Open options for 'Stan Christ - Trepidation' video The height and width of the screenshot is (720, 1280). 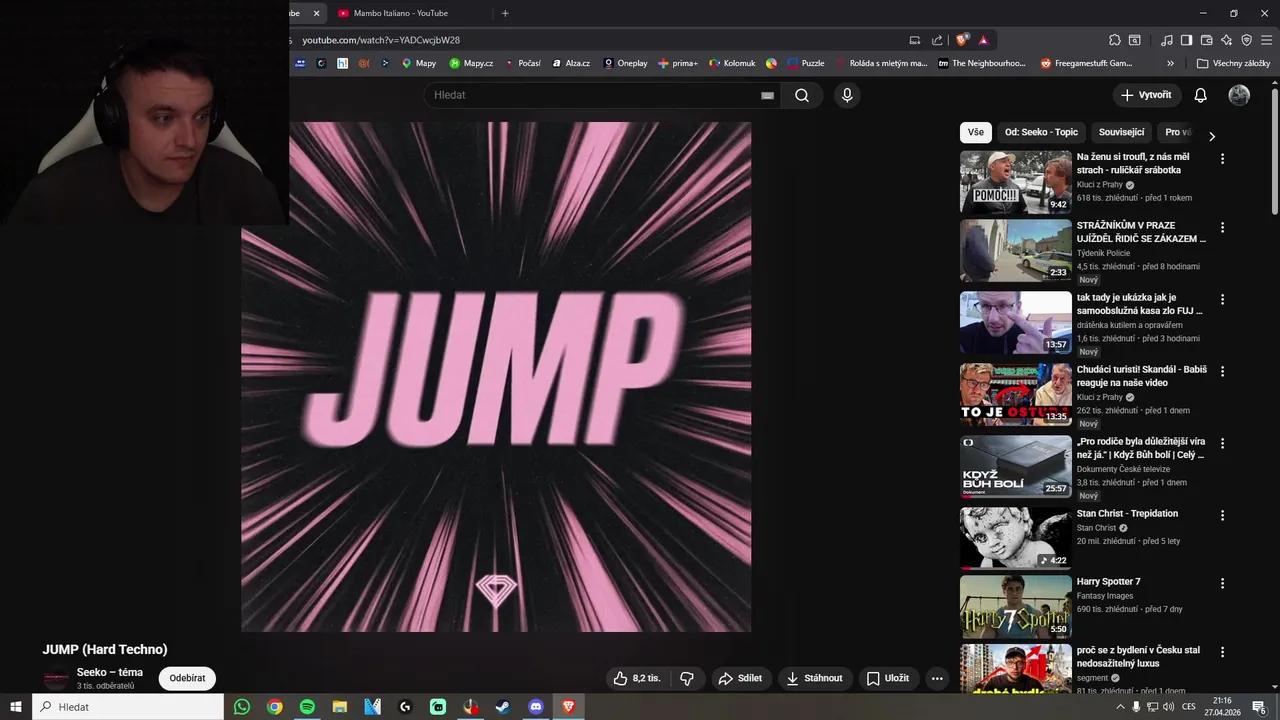point(1222,515)
